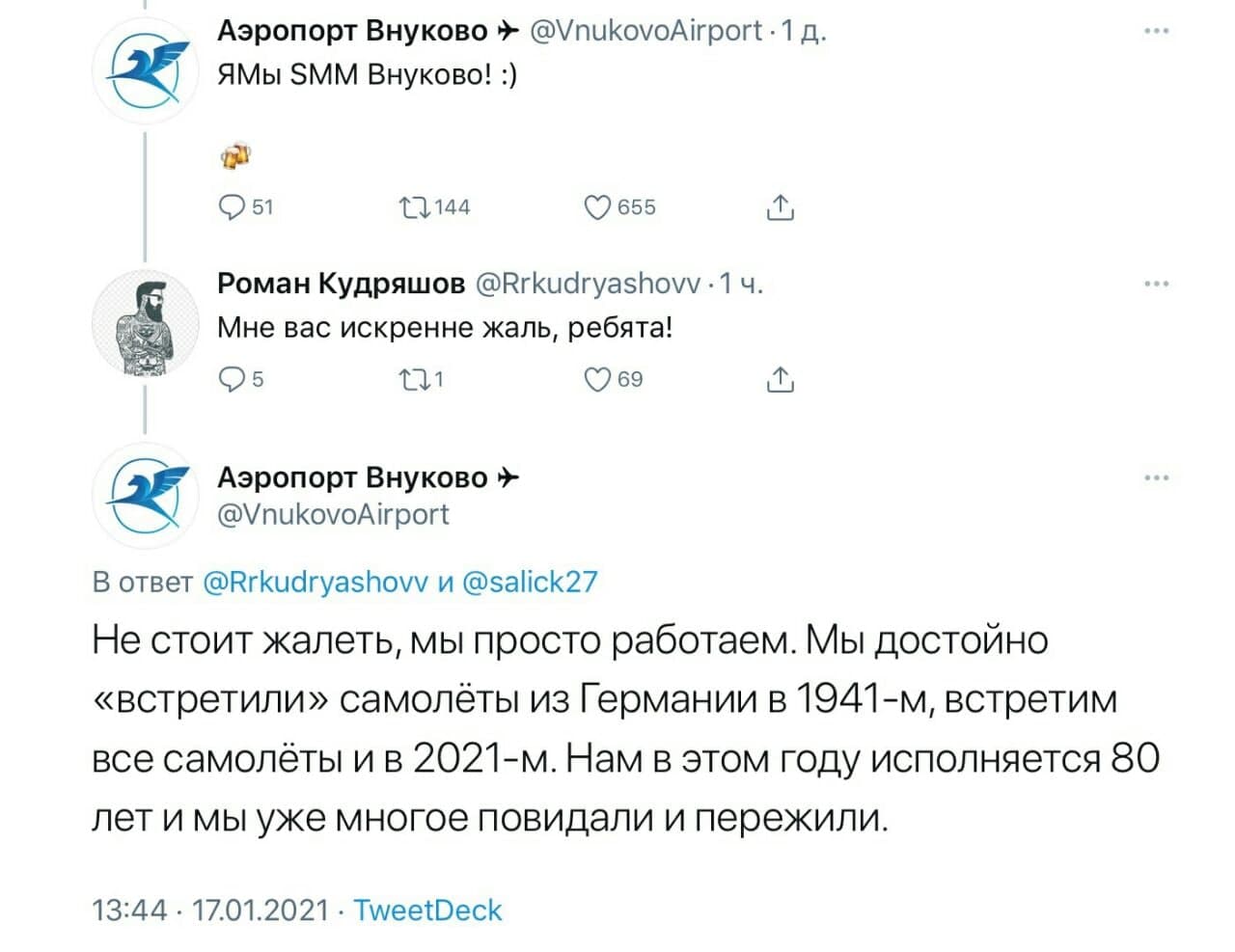
Task: Open more options on the main reply tweet
Action: [x=1156, y=477]
